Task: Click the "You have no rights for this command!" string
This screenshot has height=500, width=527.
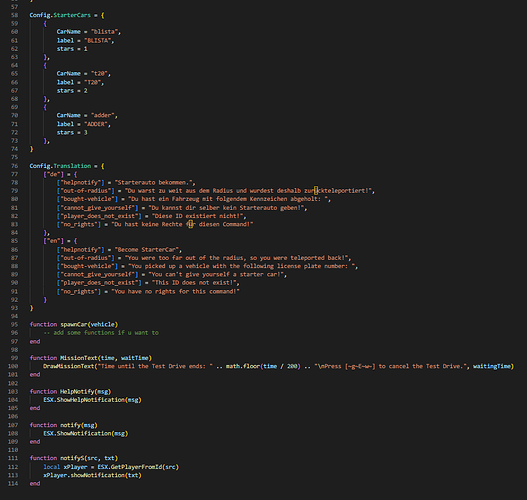Action: (175, 291)
